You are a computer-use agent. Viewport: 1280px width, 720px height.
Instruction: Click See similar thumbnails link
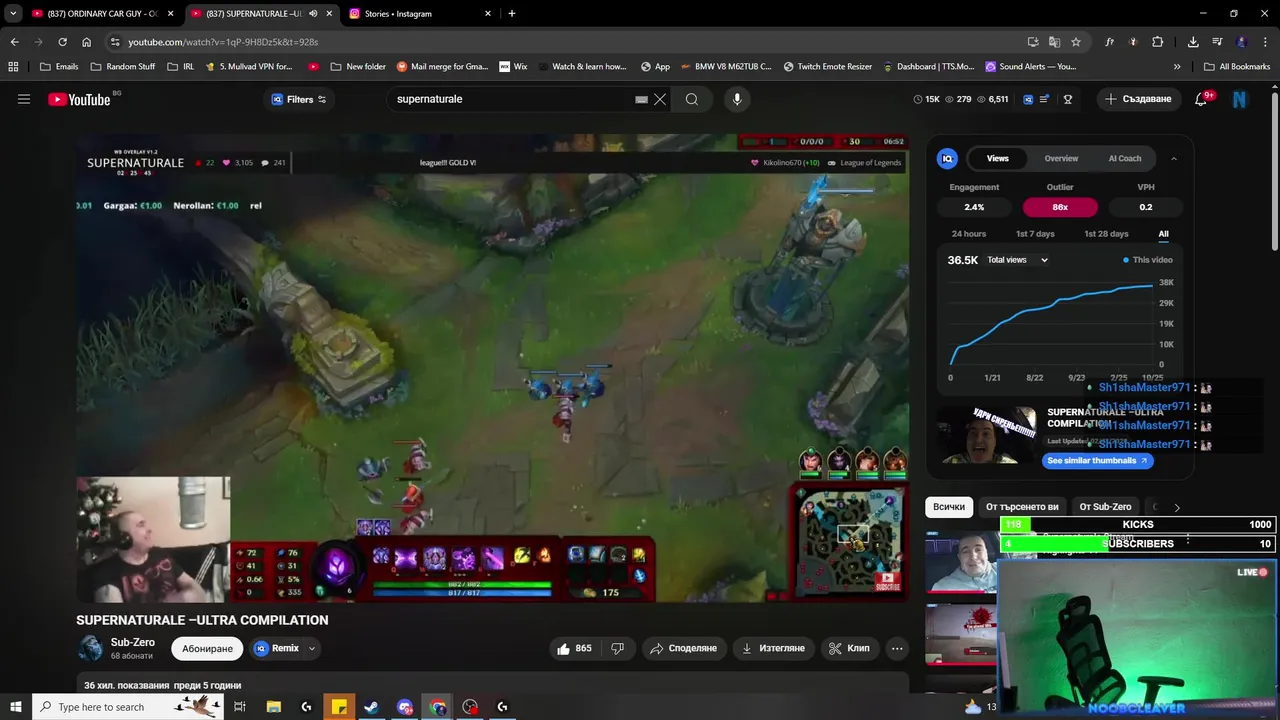pyautogui.click(x=1097, y=461)
